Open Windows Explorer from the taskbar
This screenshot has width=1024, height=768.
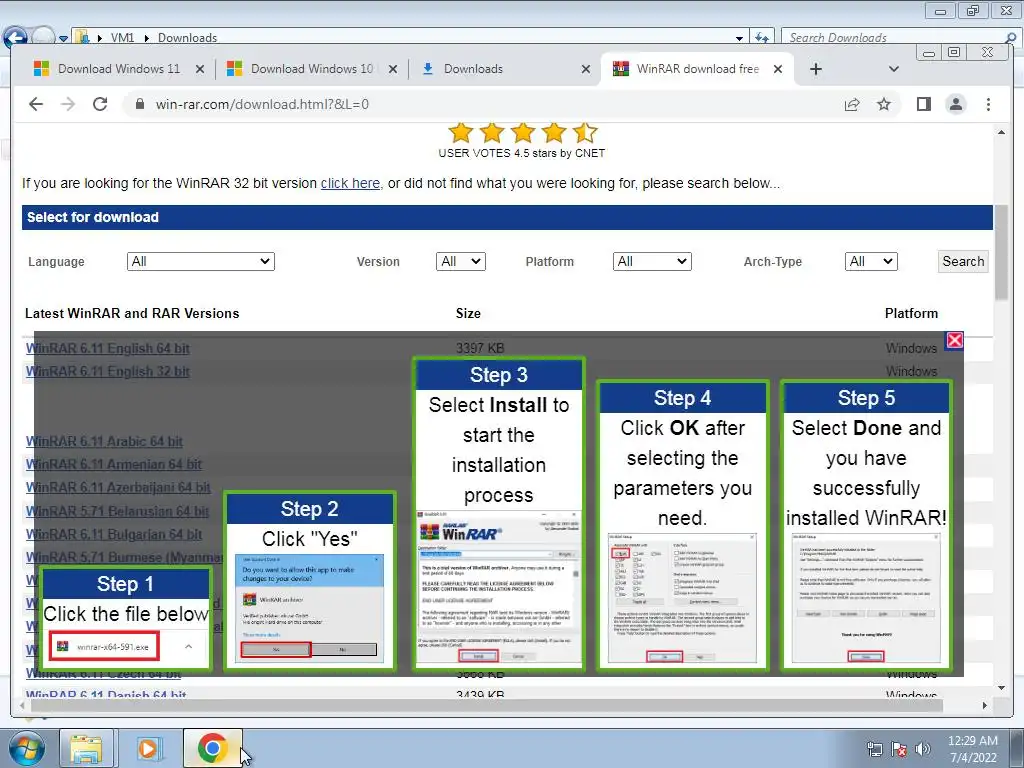pos(86,748)
